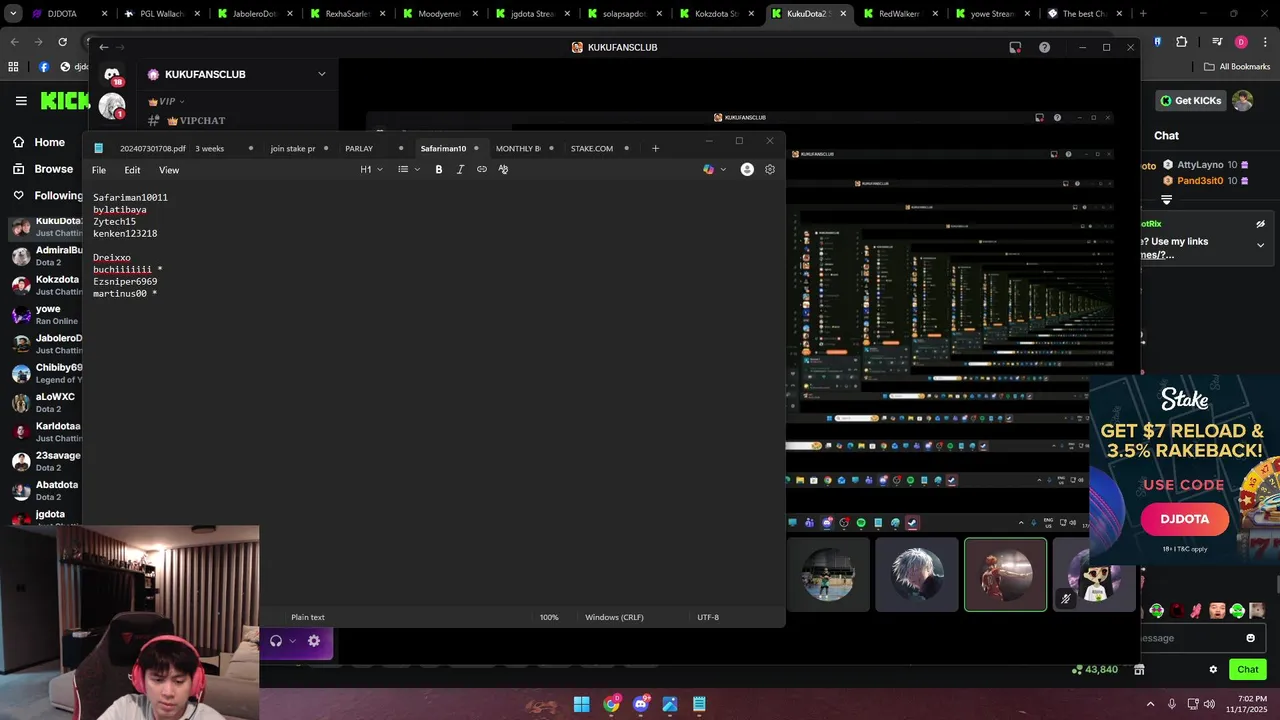Open Copilot menu in Notepad
This screenshot has height=720, width=1280.
tap(714, 170)
